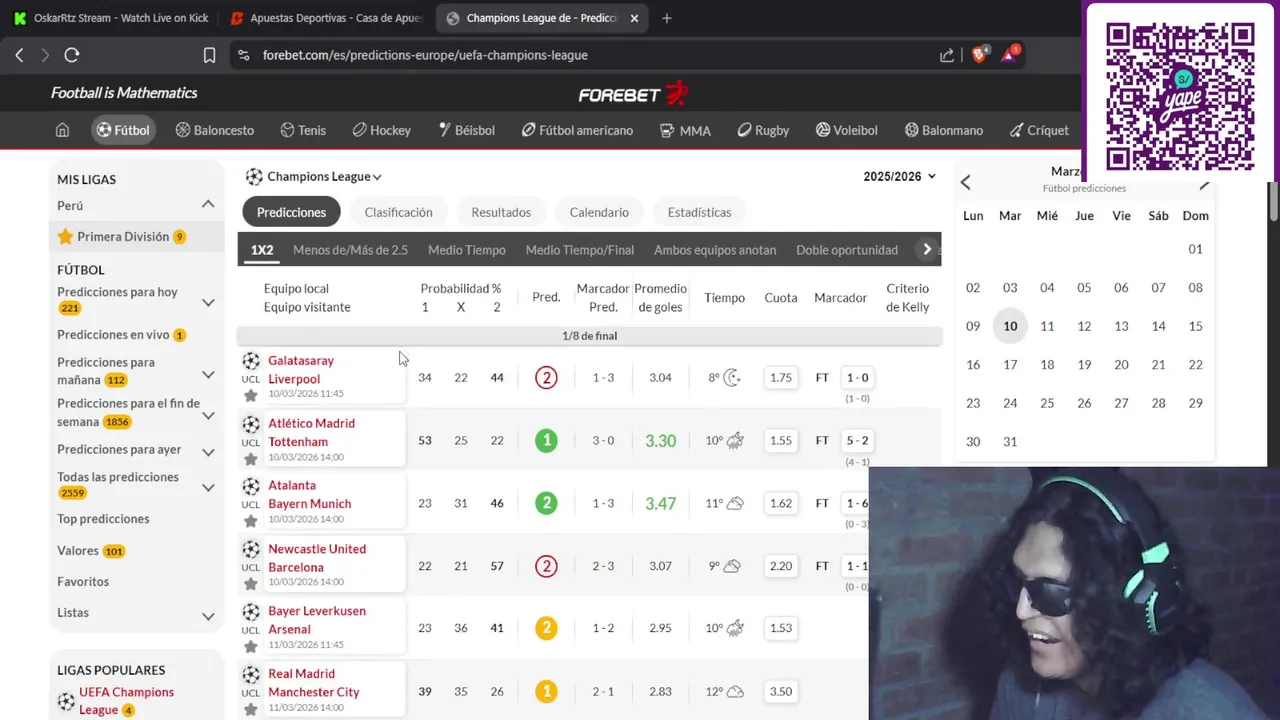
Task: Collapse the Perú leagues section
Action: tap(208, 205)
